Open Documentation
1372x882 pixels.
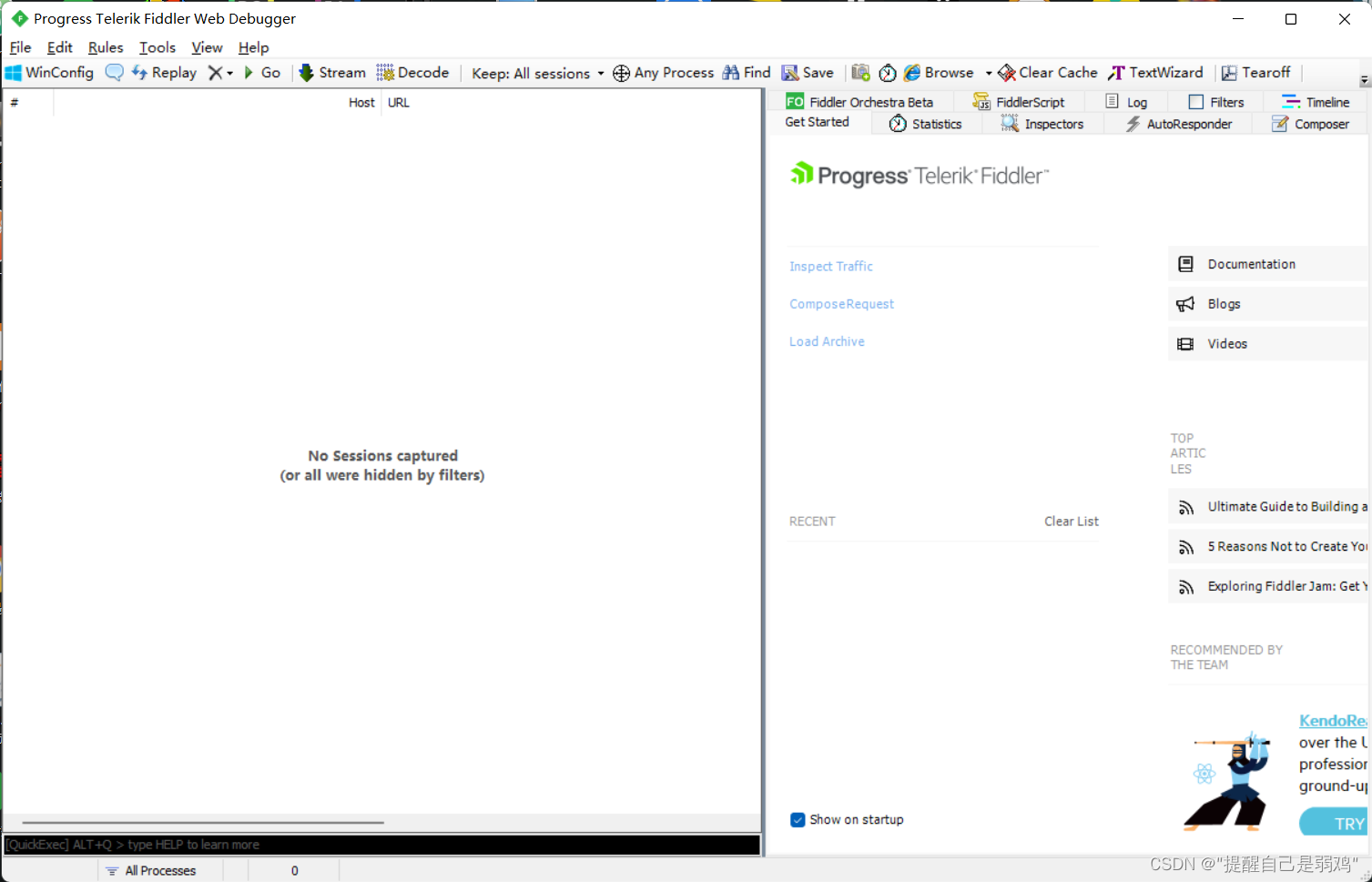click(1268, 264)
